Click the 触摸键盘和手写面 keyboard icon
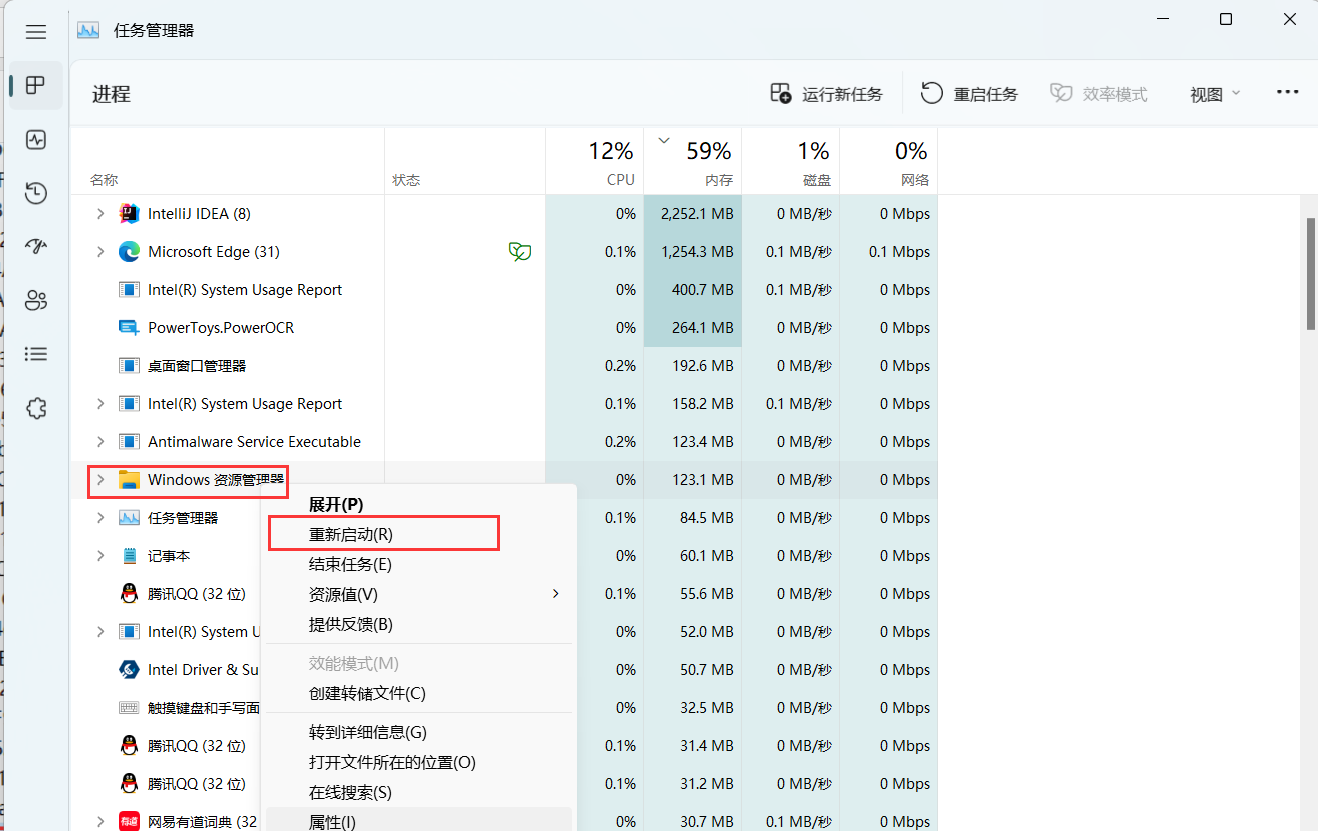Image resolution: width=1318 pixels, height=831 pixels. 129,708
